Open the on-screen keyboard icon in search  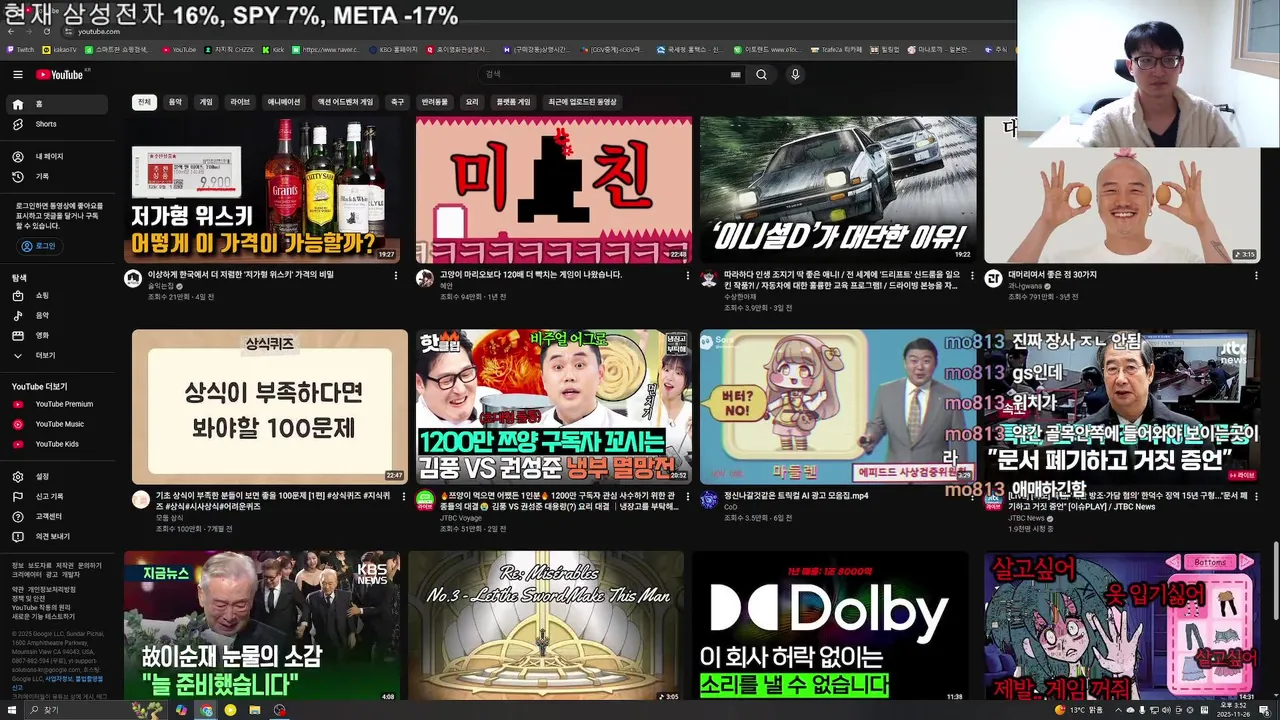[x=736, y=75]
